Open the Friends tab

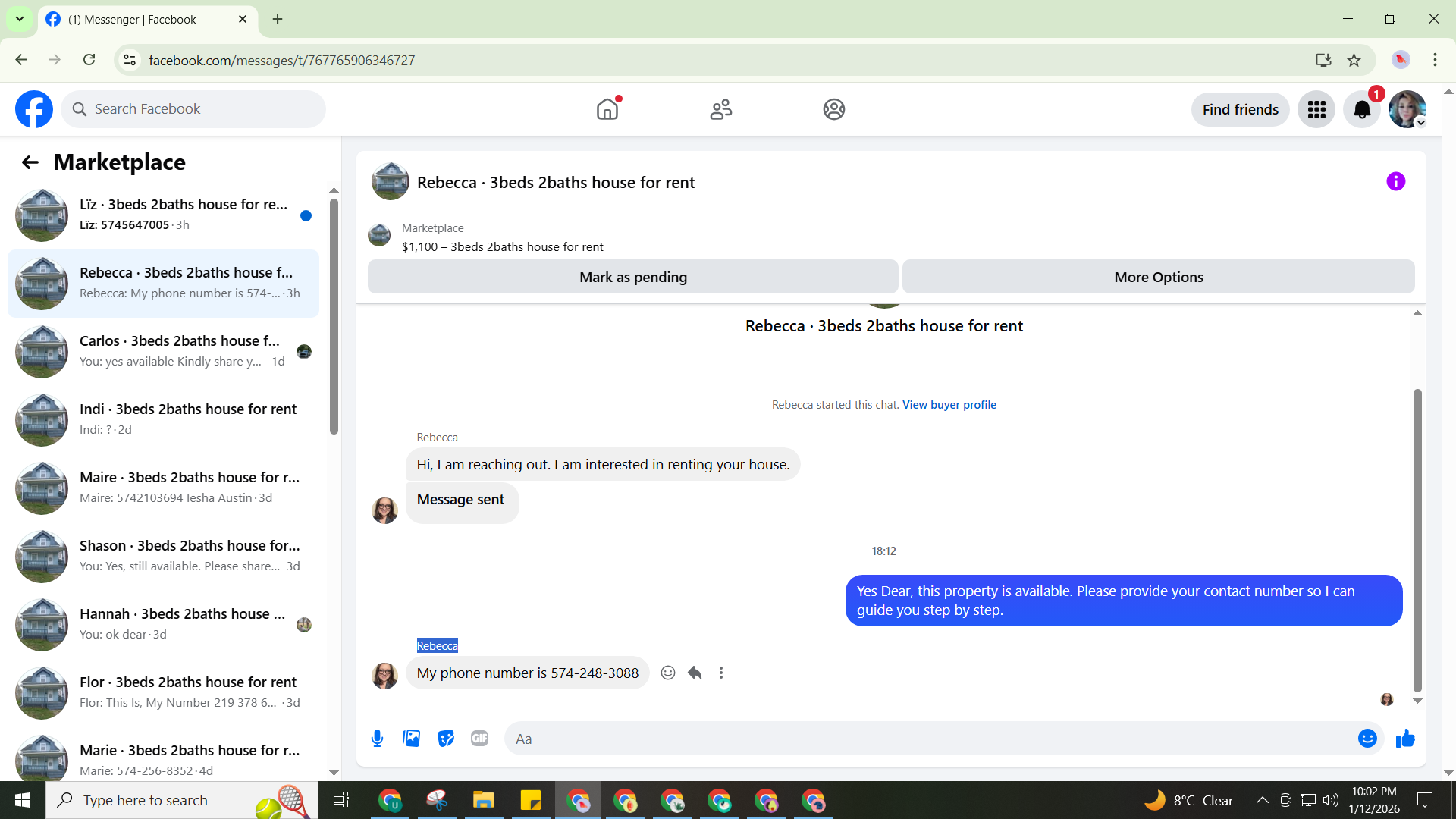pos(720,110)
